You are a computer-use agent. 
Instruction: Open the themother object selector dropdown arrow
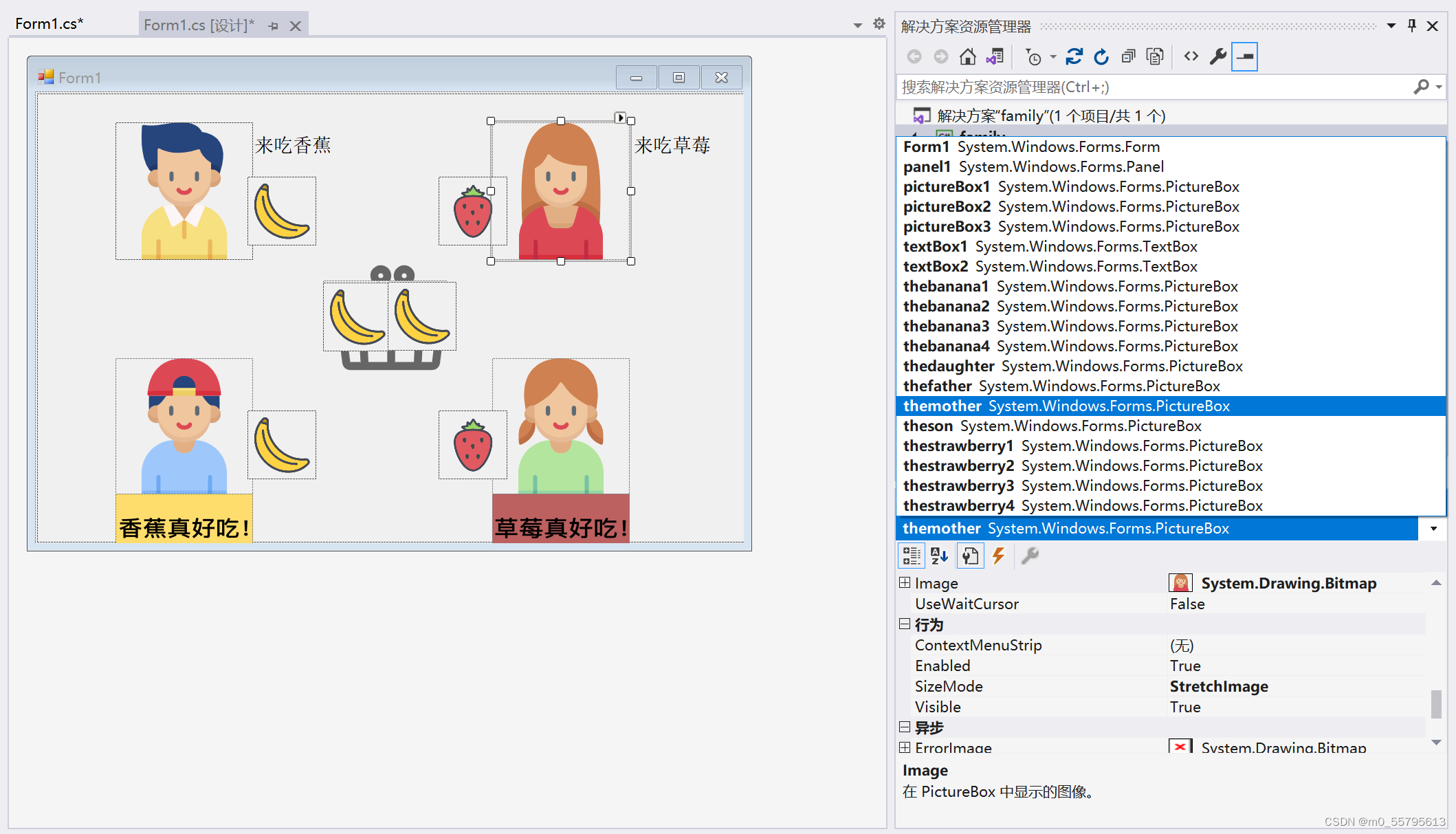click(x=1433, y=529)
